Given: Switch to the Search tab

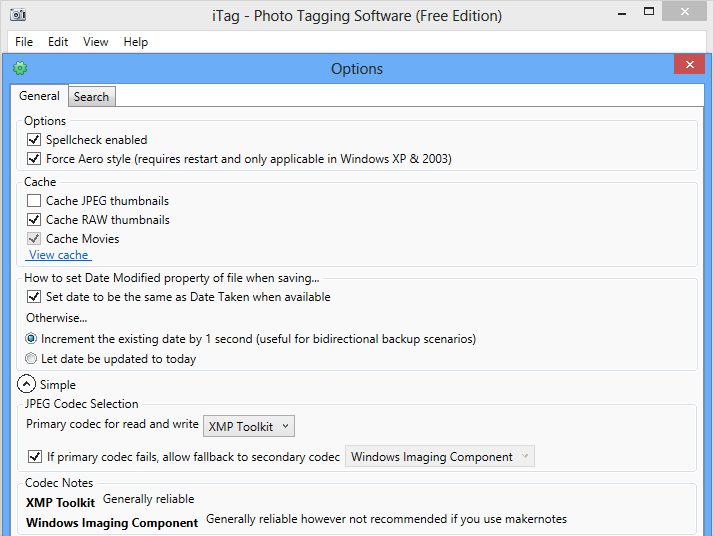Looking at the screenshot, I should coord(91,97).
